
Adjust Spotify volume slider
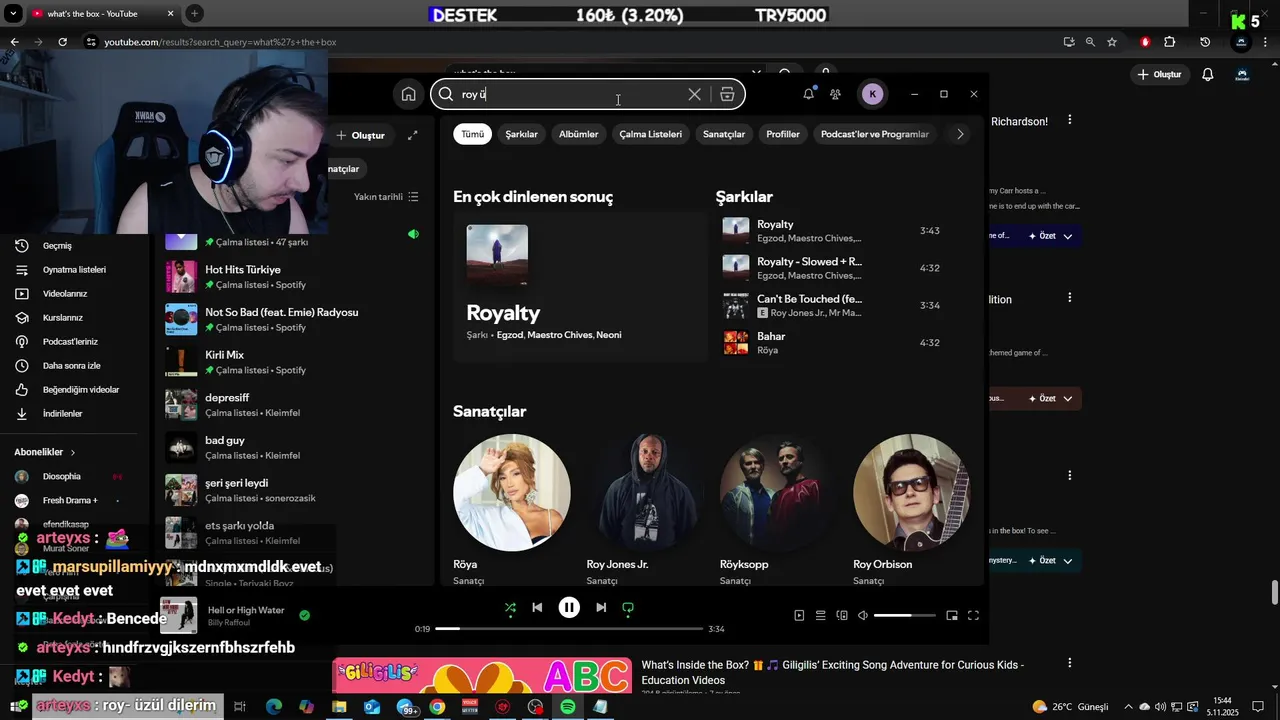coord(905,615)
